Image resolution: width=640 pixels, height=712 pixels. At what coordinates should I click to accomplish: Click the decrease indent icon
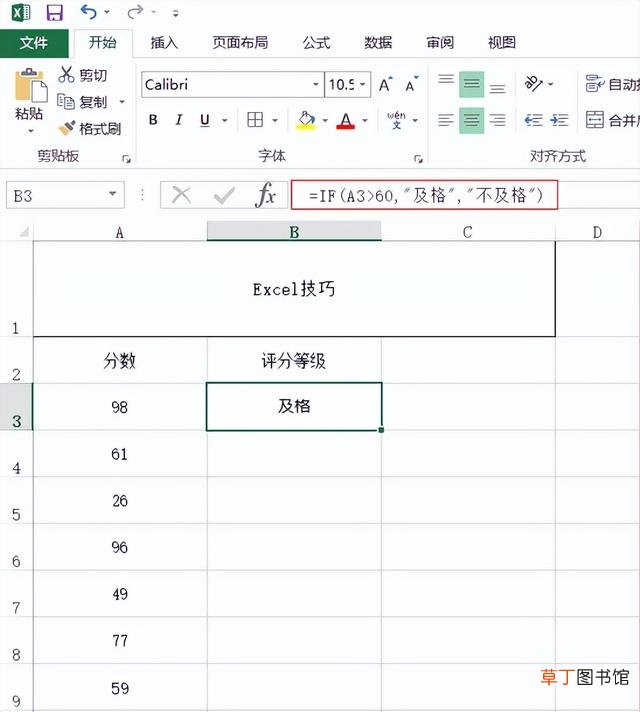[533, 120]
